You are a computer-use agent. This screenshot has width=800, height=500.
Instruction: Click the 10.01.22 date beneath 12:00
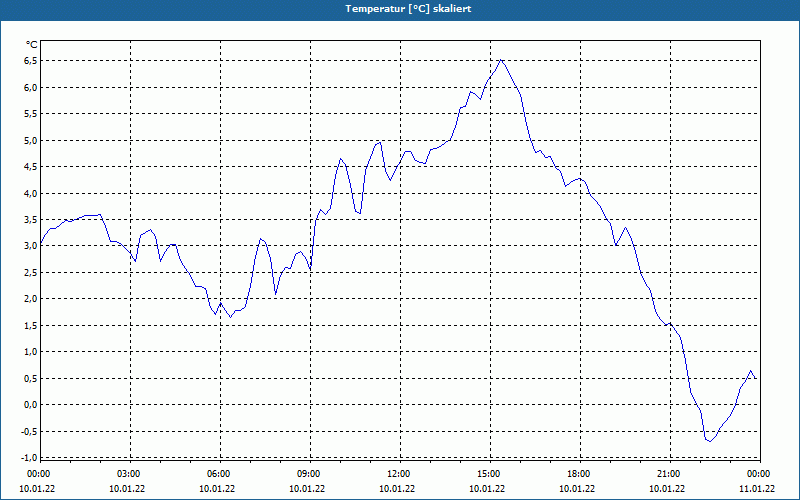[x=397, y=489]
